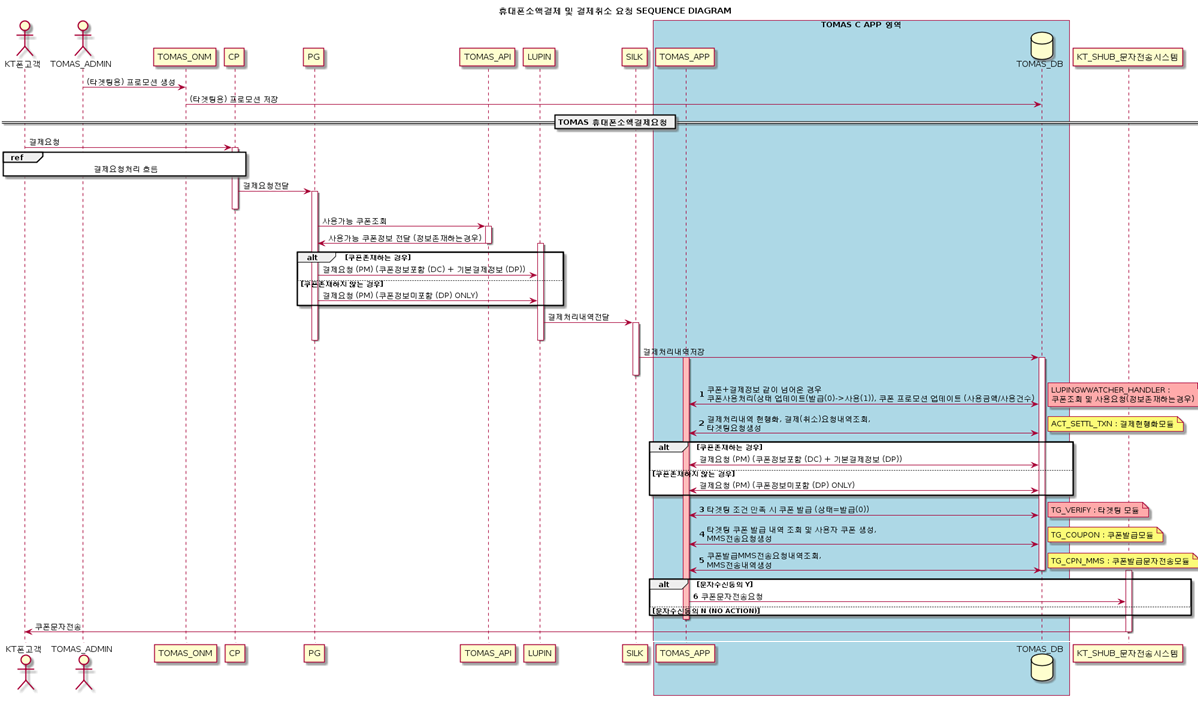Click the KT폰고객 actor figure at the top
The image size is (1198, 701).
pos(24,38)
